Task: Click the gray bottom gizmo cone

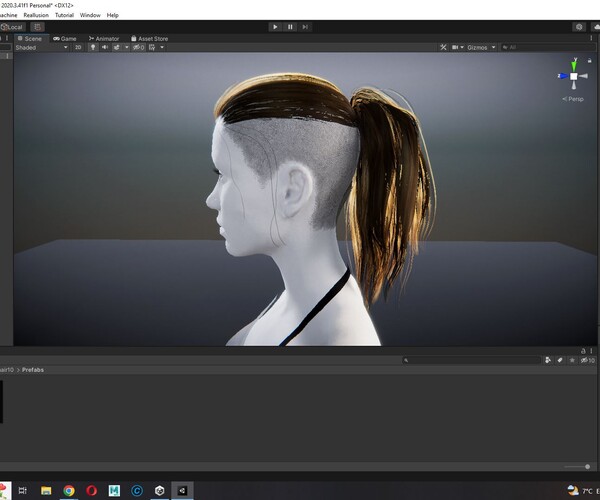Action: [574, 86]
